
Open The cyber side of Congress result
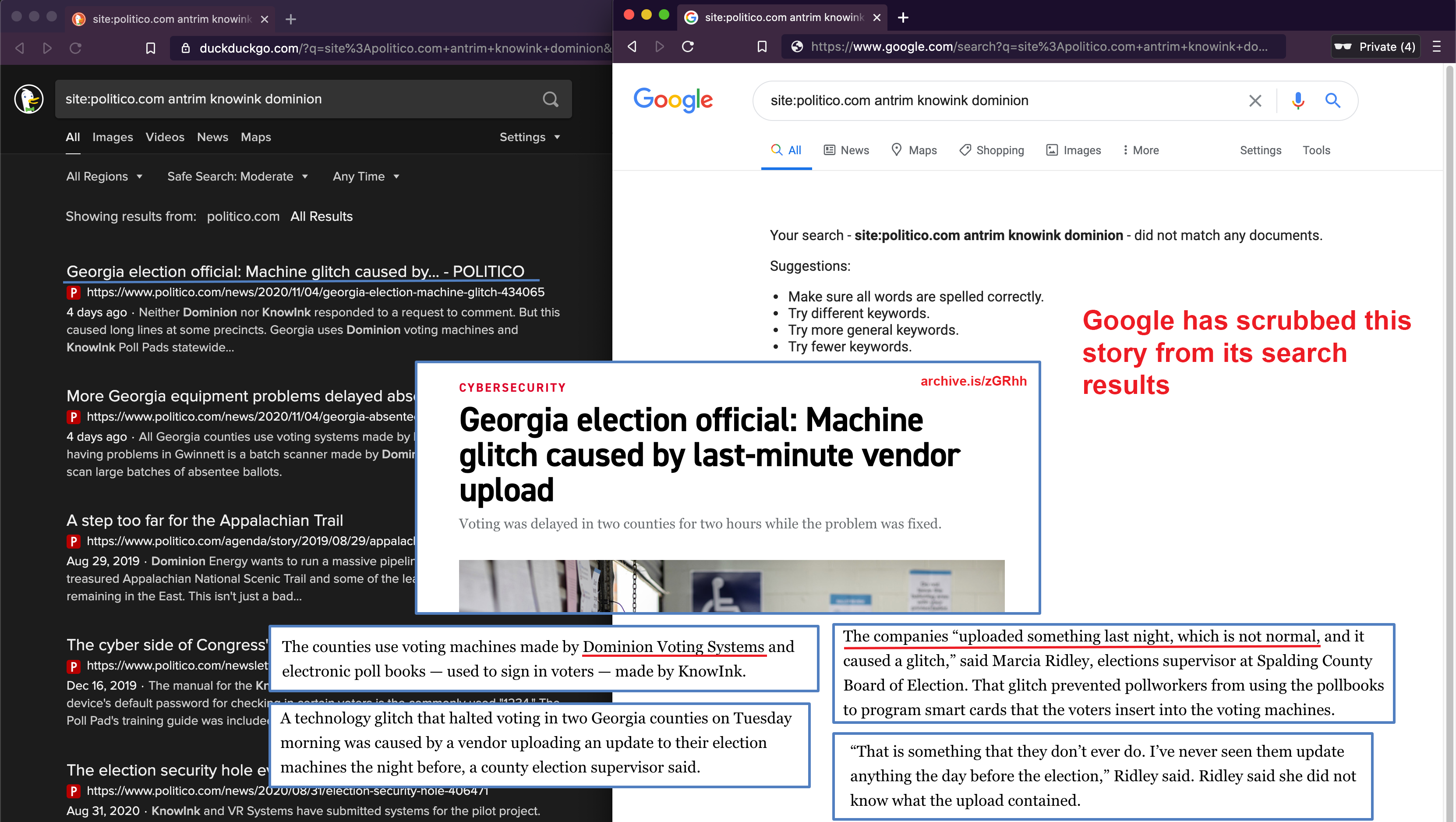point(167,645)
